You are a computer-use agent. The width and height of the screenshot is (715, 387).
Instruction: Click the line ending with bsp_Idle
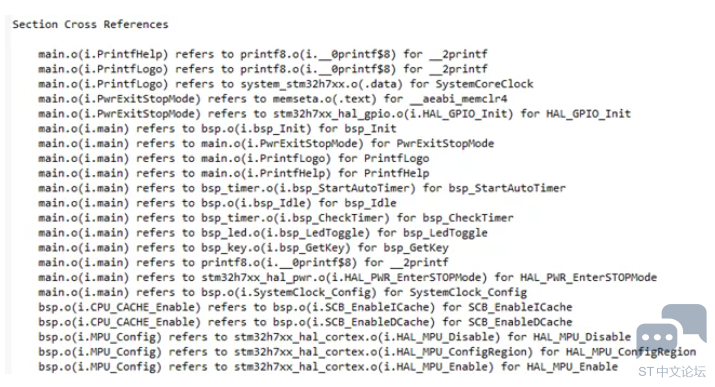tap(217, 203)
